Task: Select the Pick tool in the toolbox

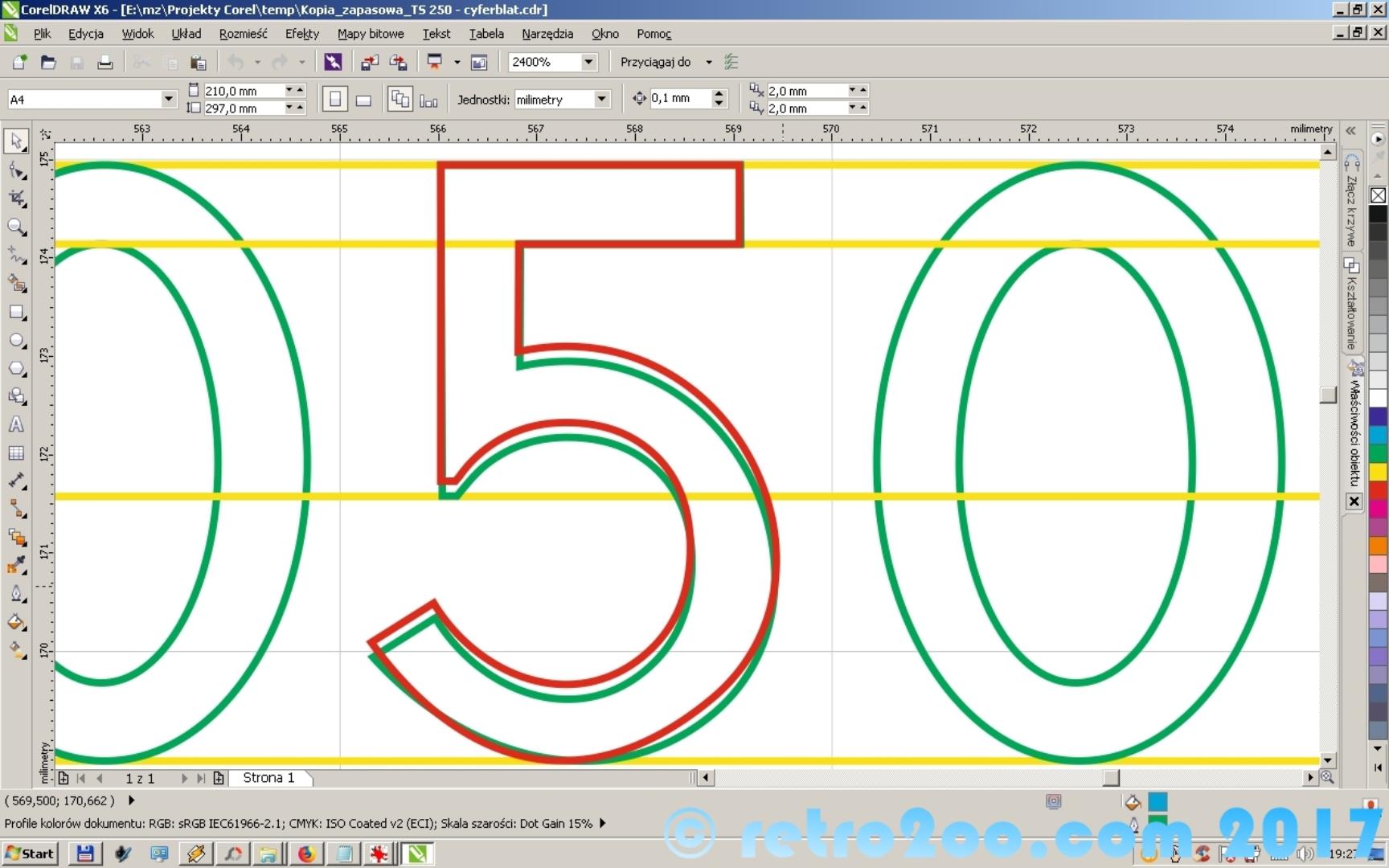Action: 16,141
